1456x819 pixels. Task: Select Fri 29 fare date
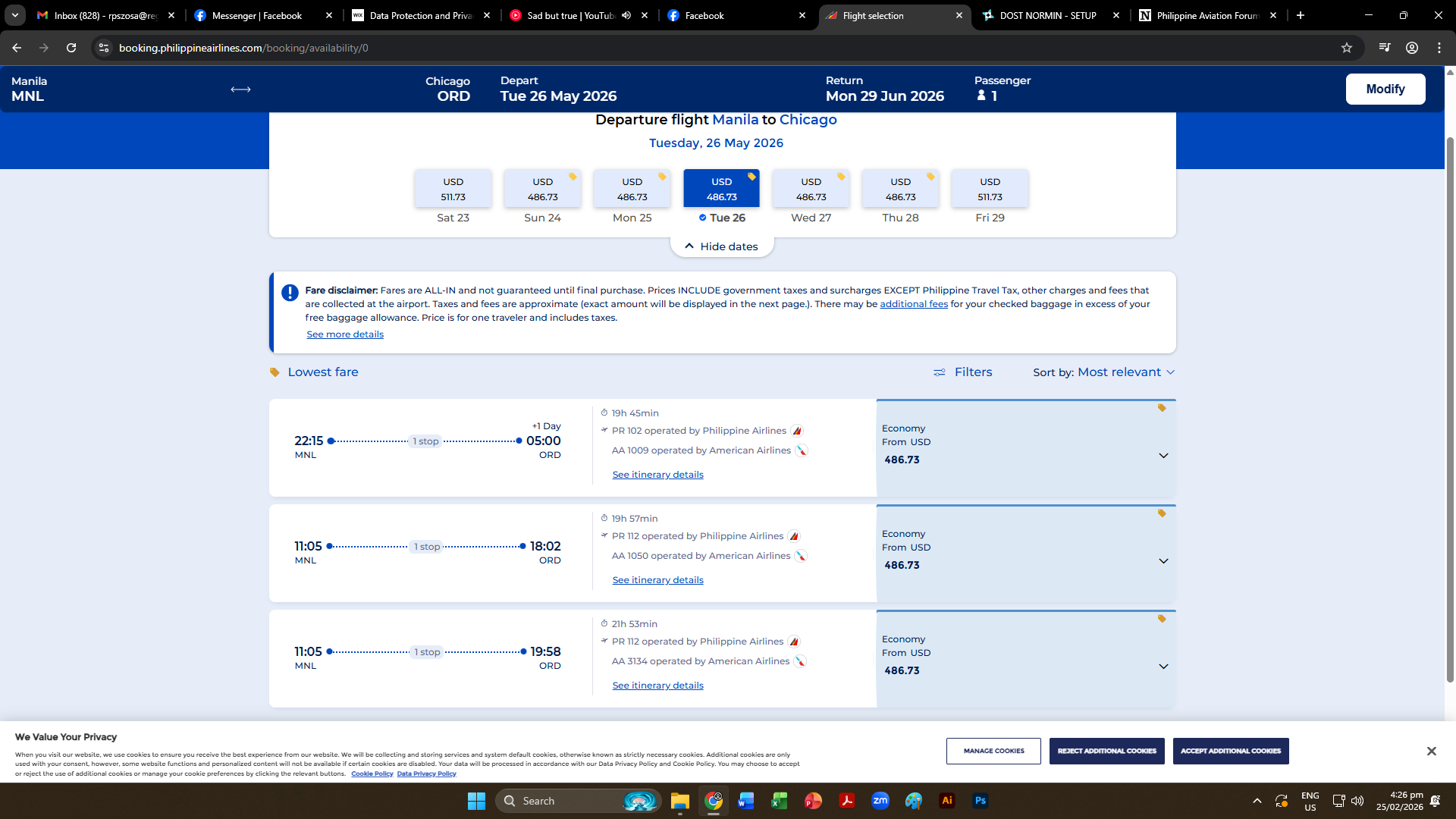click(990, 190)
